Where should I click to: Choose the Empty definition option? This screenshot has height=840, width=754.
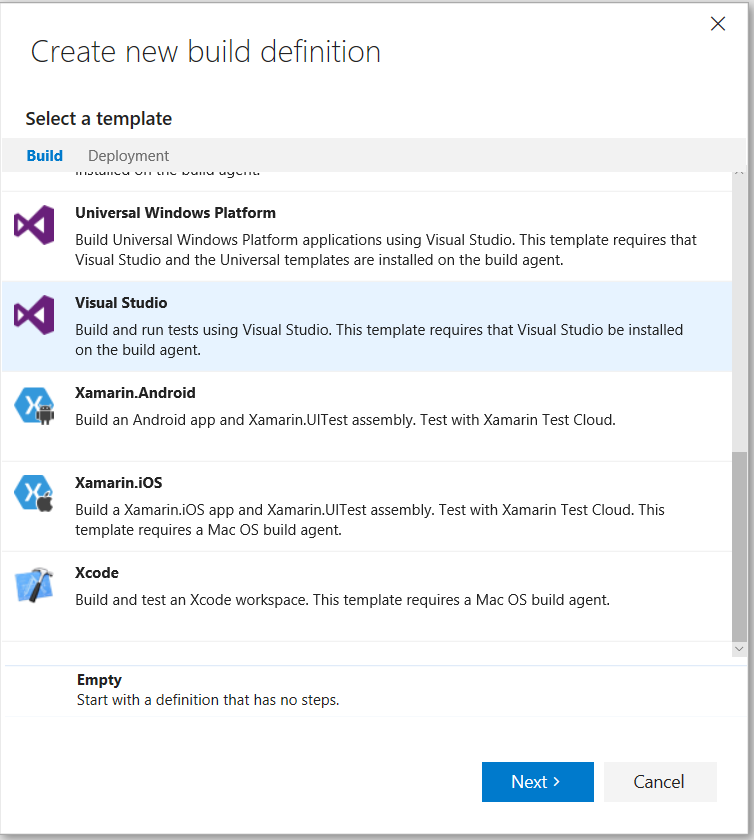(x=99, y=680)
